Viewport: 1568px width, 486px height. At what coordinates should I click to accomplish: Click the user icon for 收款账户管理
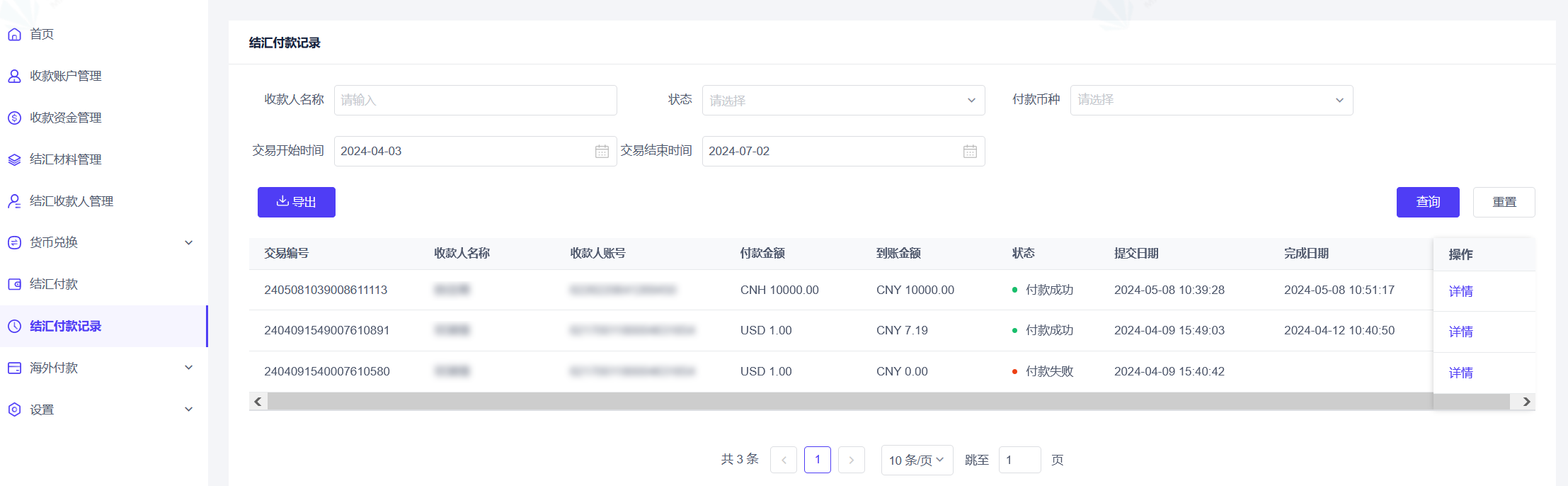tap(14, 76)
